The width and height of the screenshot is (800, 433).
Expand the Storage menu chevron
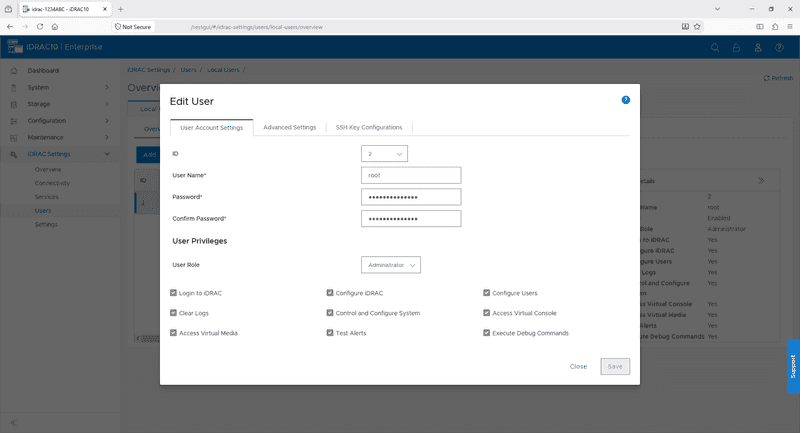(107, 104)
